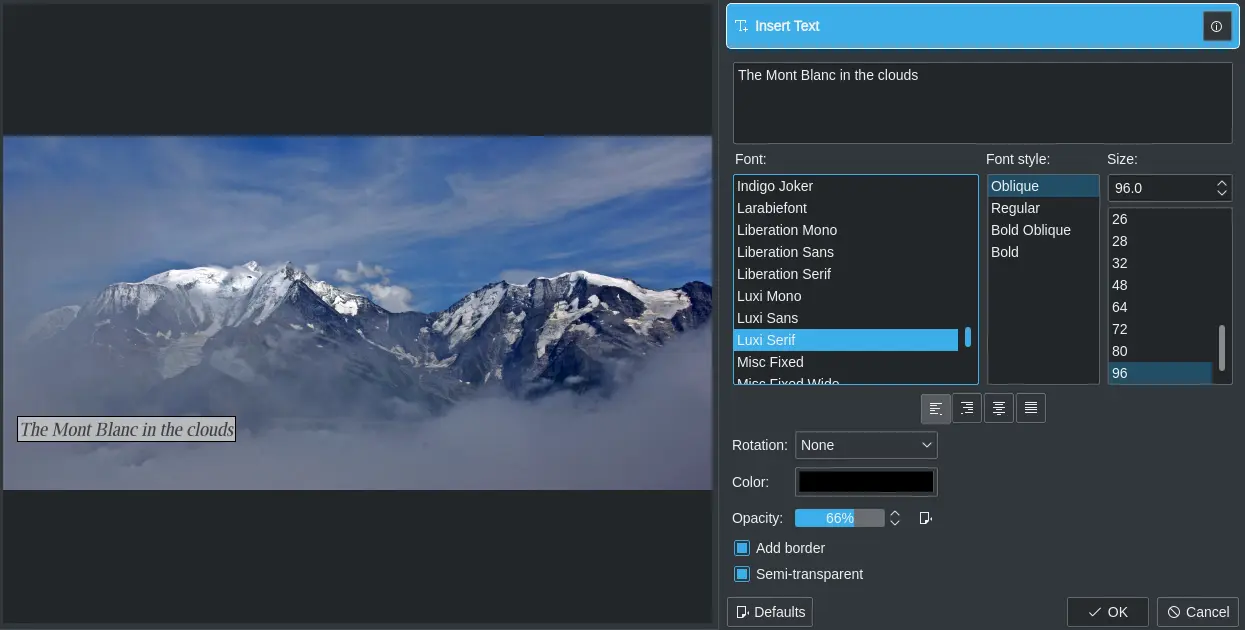This screenshot has width=1245, height=630.
Task: Click the opacity spin arrows
Action: pos(895,518)
